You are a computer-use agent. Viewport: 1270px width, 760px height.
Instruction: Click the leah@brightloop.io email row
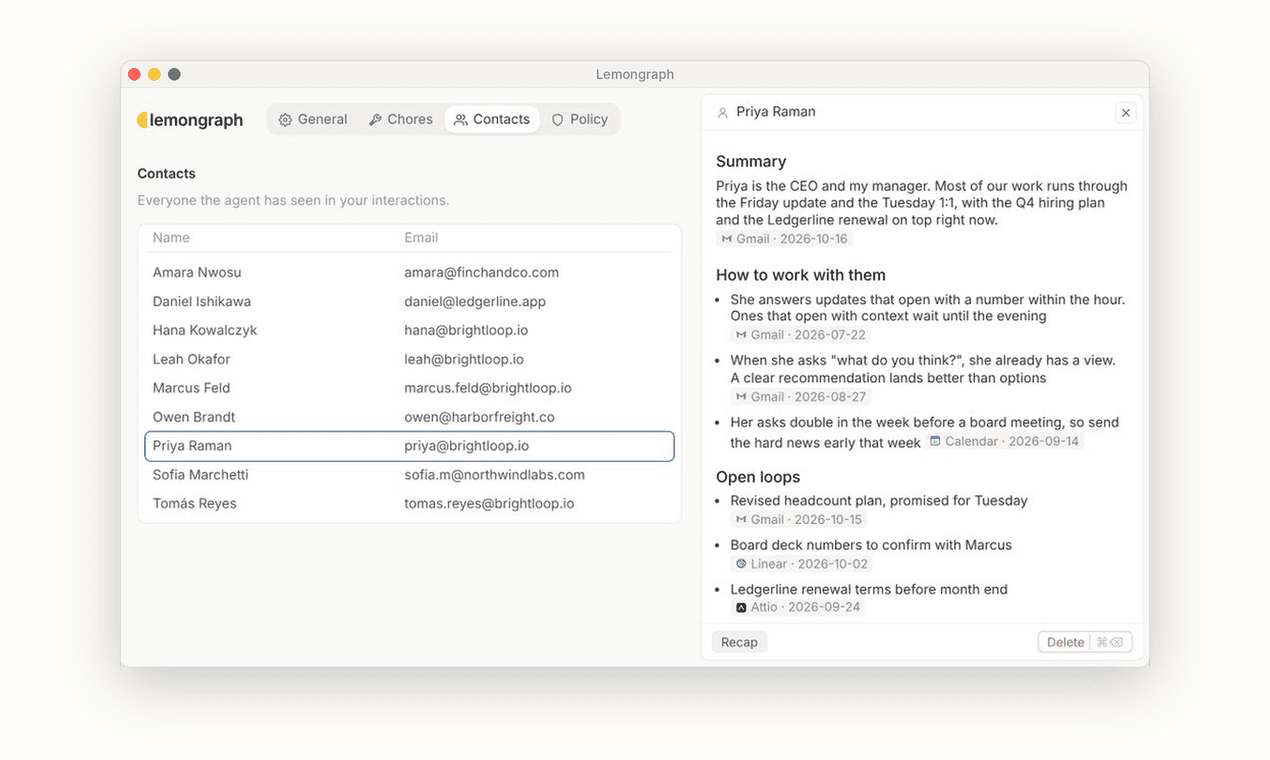coord(410,360)
